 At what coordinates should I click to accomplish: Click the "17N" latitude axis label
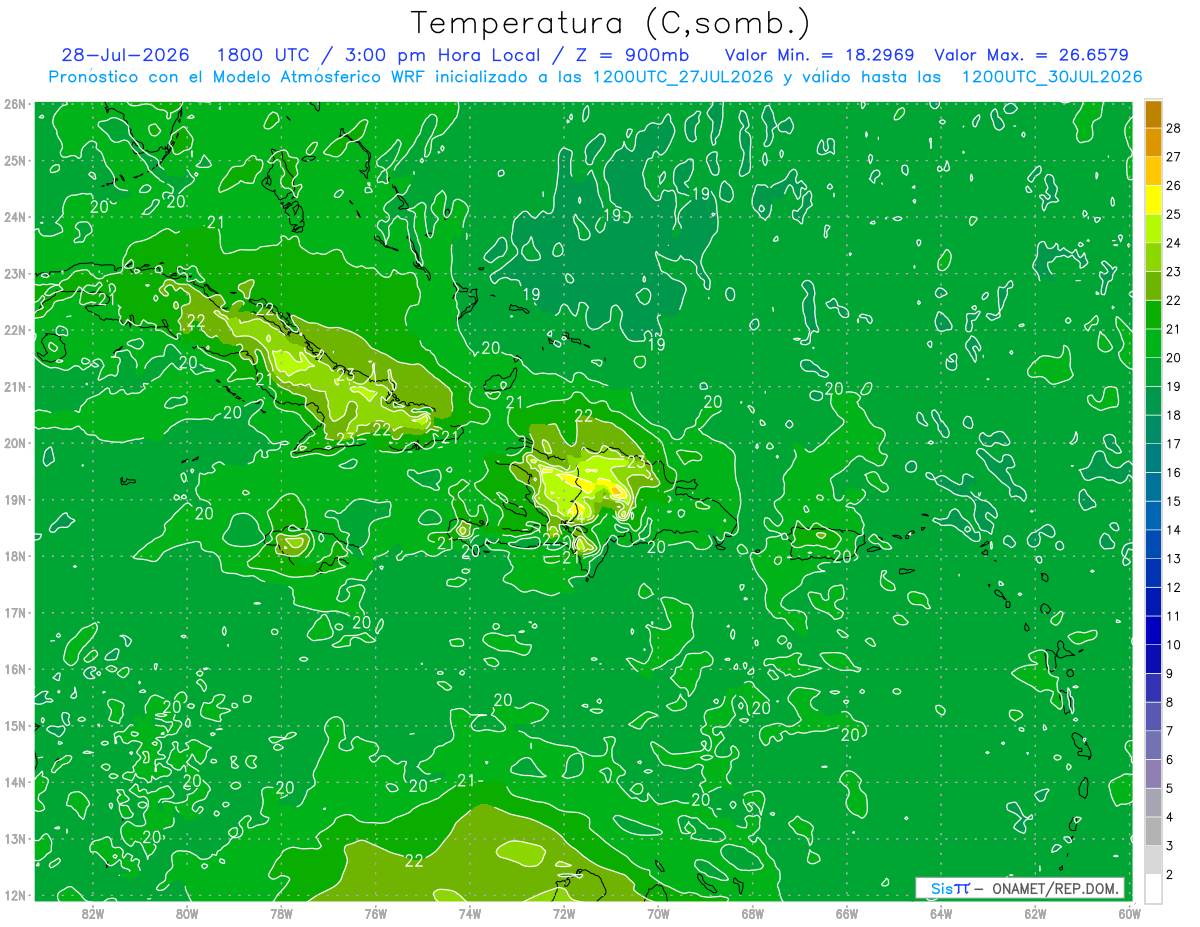[x=14, y=613]
